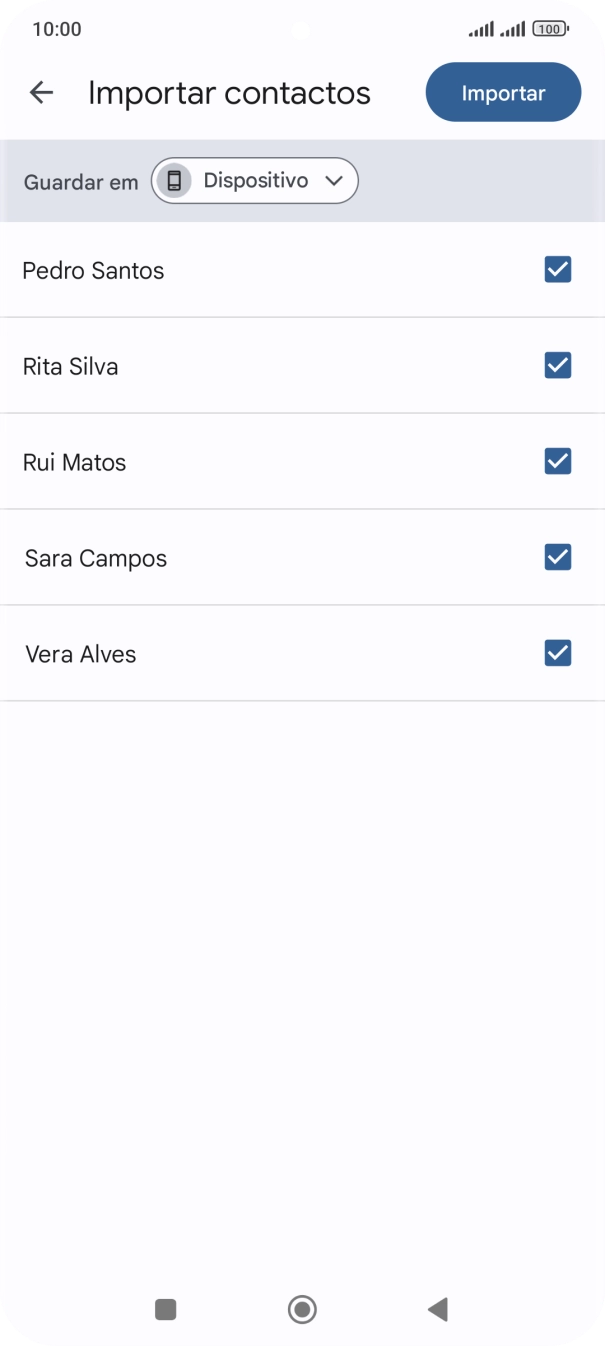Expand the Guardar em chevron
Screen dimensions: 605x1346
pyautogui.click(x=334, y=181)
